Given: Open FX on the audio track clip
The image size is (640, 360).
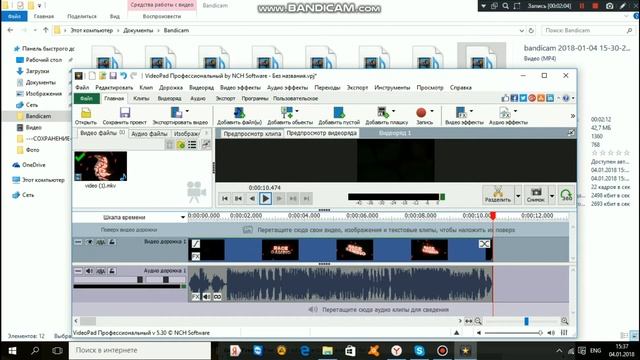Looking at the screenshot, I should pos(196,297).
